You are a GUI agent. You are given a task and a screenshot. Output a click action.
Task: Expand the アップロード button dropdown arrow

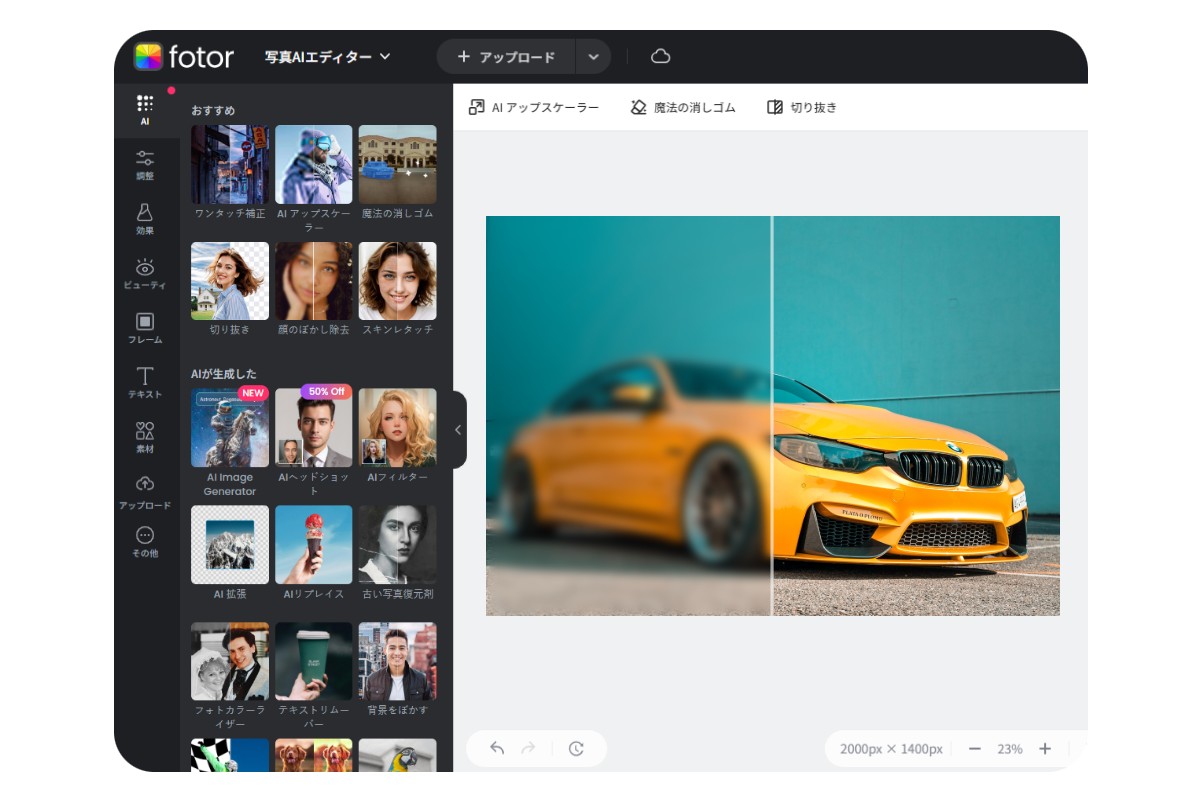point(593,57)
